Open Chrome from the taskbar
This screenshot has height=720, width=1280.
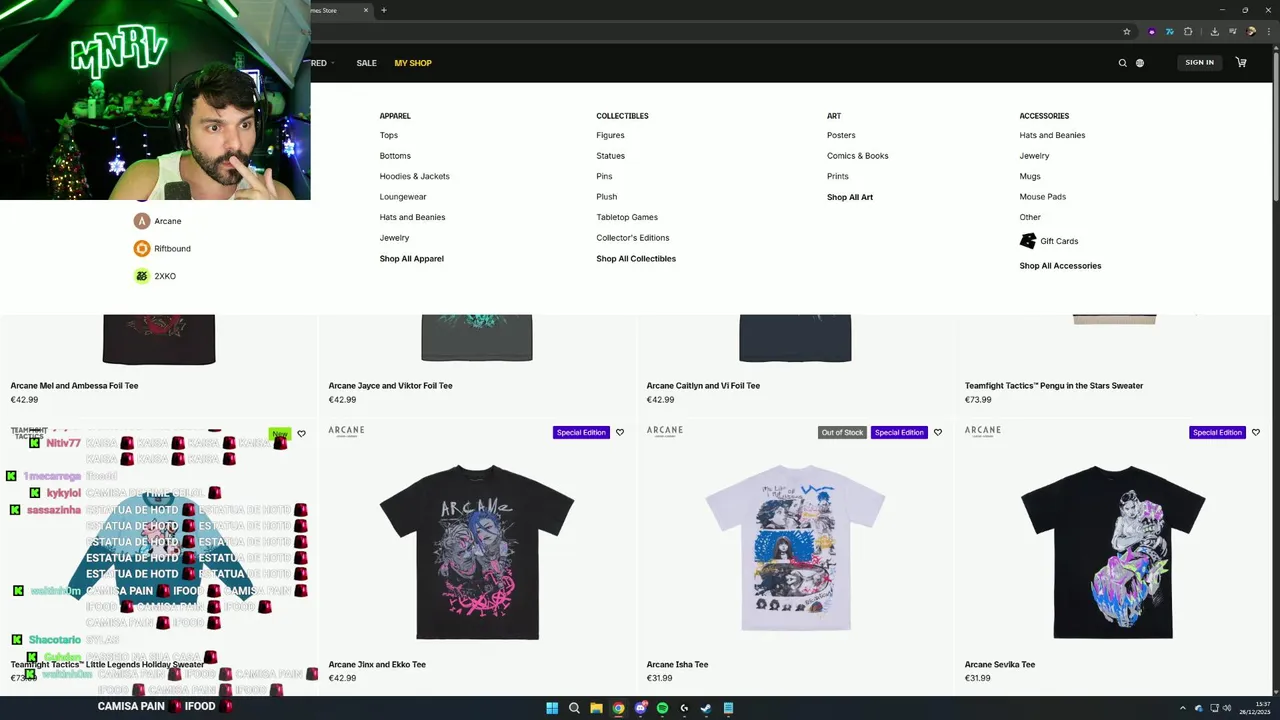pyautogui.click(x=618, y=708)
